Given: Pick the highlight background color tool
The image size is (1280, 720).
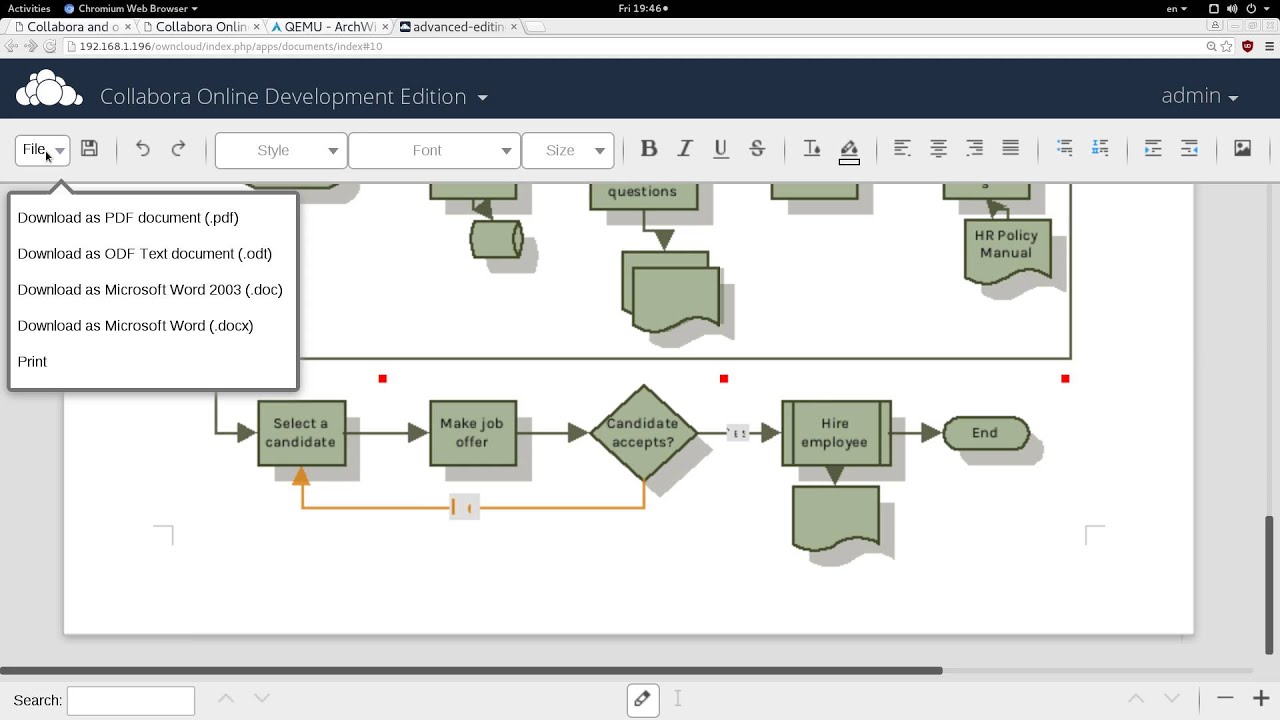Looking at the screenshot, I should point(849,151).
